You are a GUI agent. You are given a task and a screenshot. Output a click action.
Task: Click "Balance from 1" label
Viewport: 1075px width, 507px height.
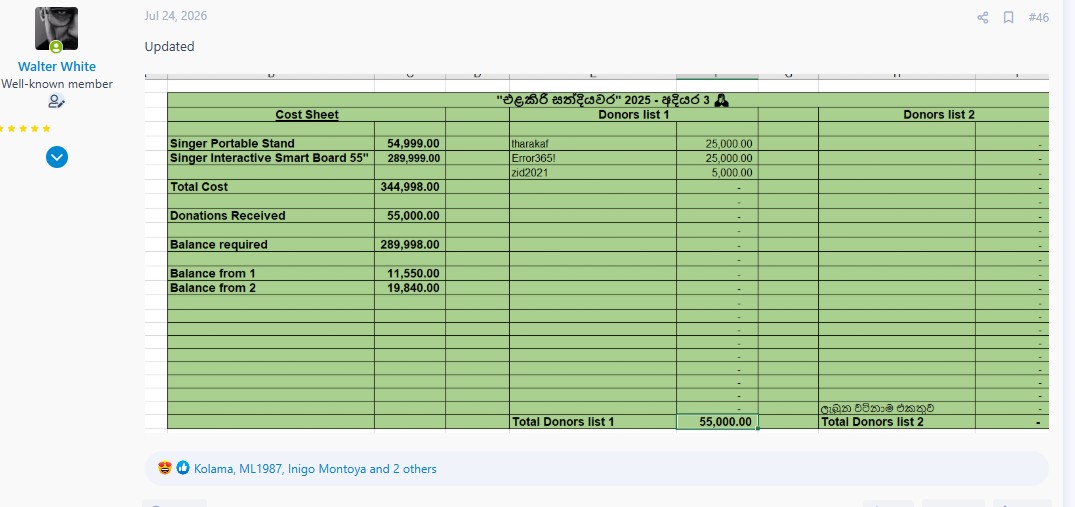tap(213, 273)
